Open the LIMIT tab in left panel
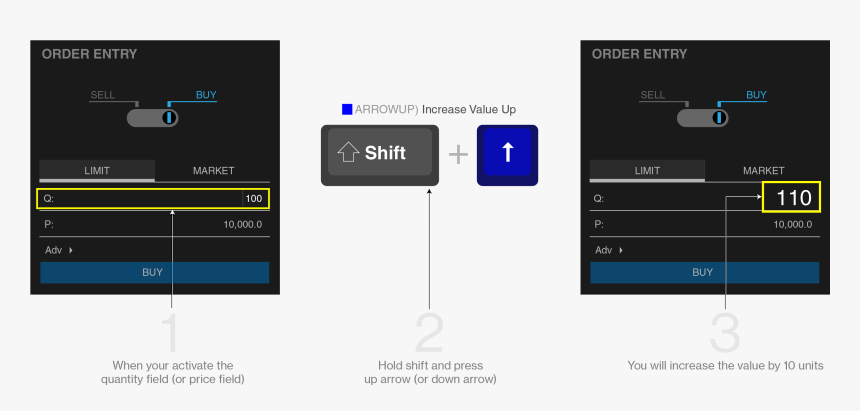Image resolution: width=860 pixels, height=411 pixels. (x=97, y=171)
